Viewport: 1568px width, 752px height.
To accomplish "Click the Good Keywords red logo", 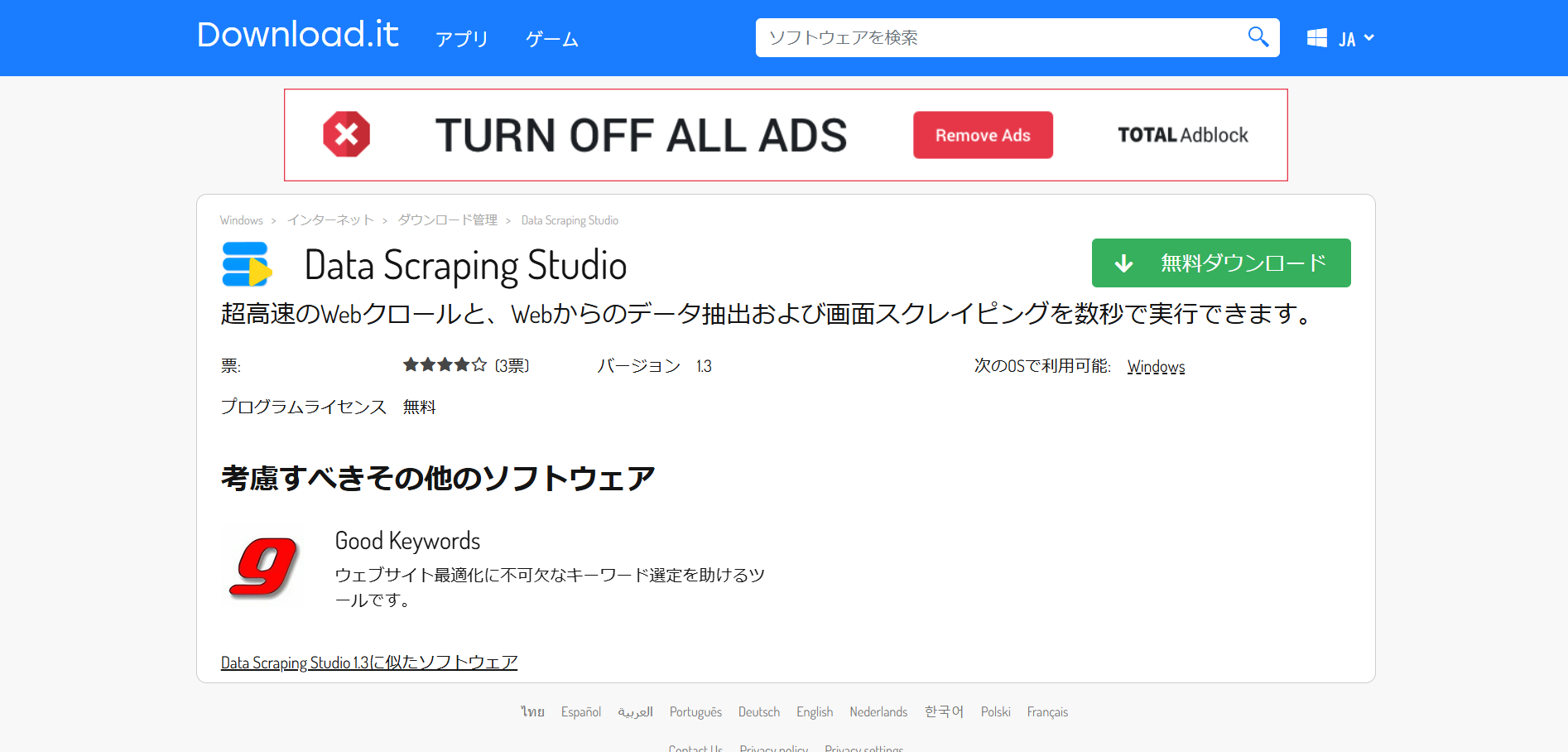I will coord(262,567).
